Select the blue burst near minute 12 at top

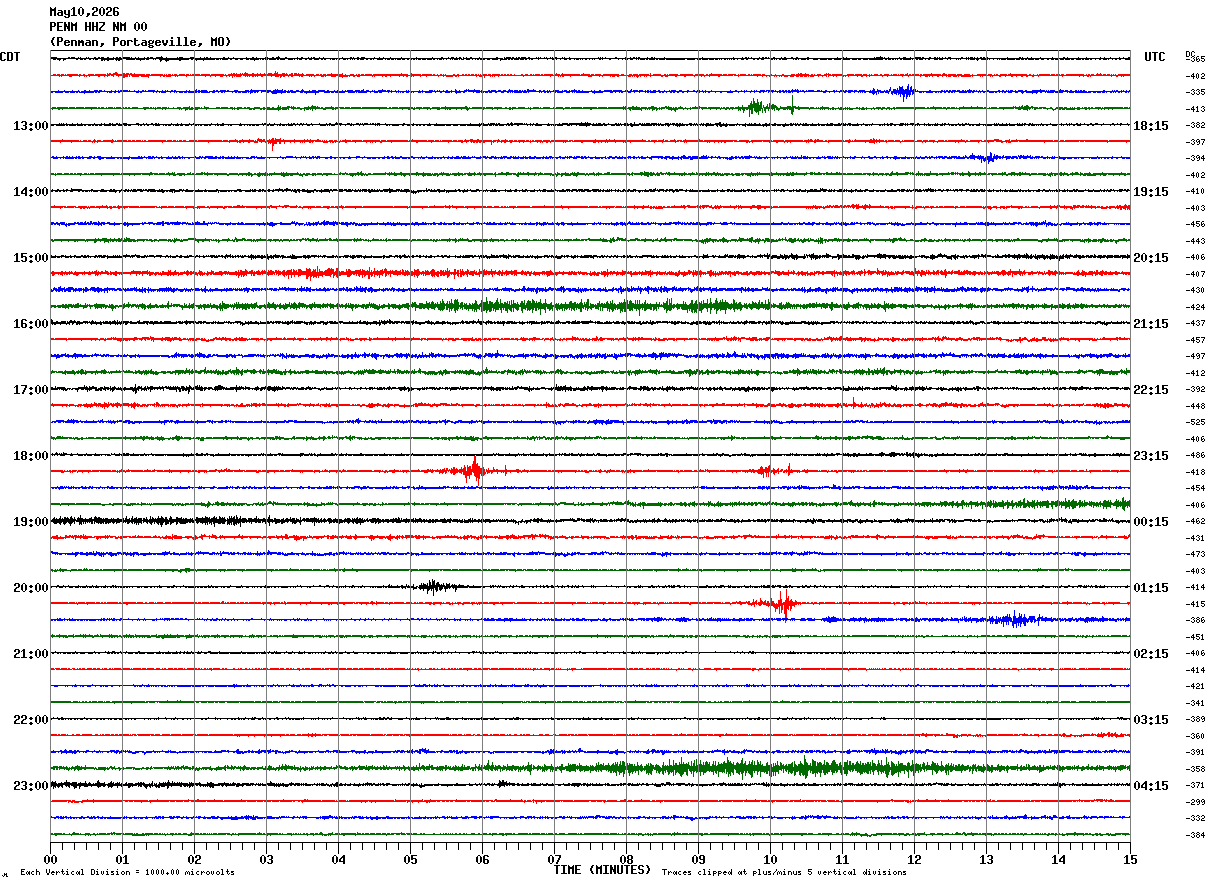[x=899, y=92]
